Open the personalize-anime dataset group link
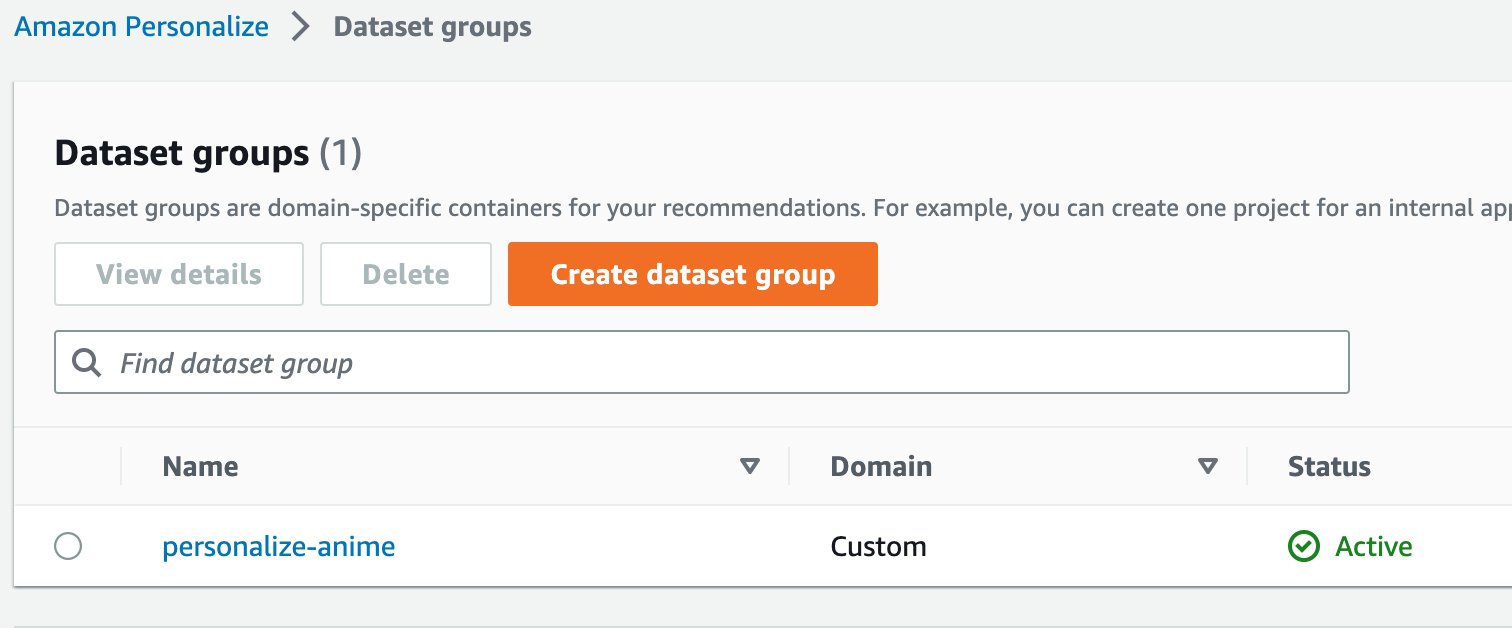 click(279, 546)
